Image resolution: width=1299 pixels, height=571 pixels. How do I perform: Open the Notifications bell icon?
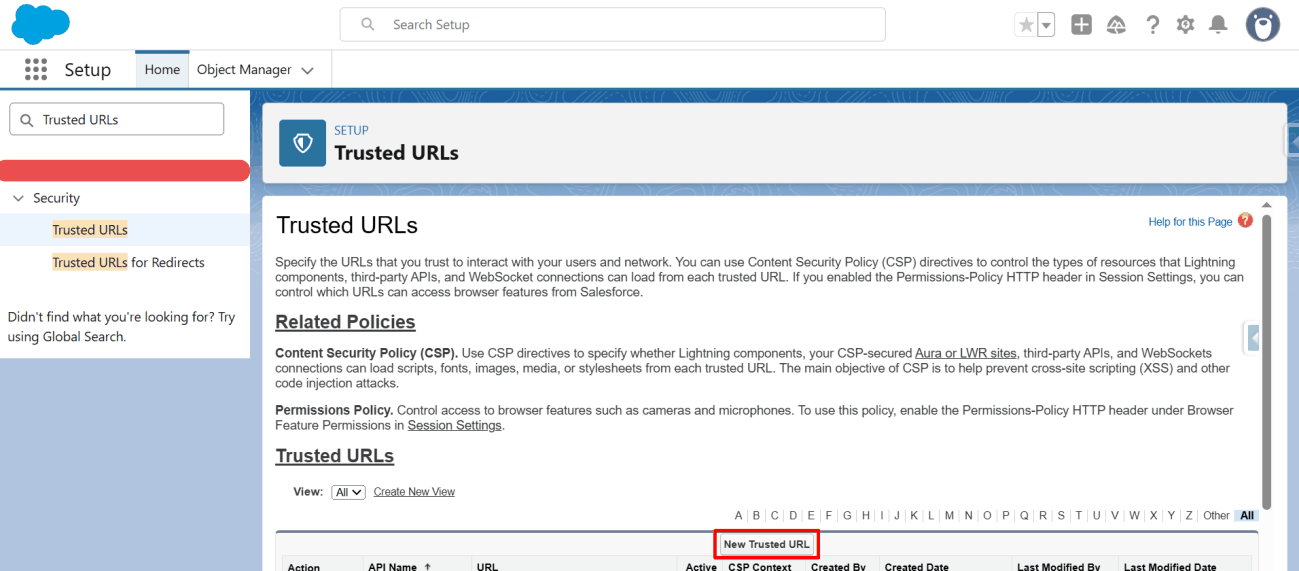pyautogui.click(x=1218, y=25)
